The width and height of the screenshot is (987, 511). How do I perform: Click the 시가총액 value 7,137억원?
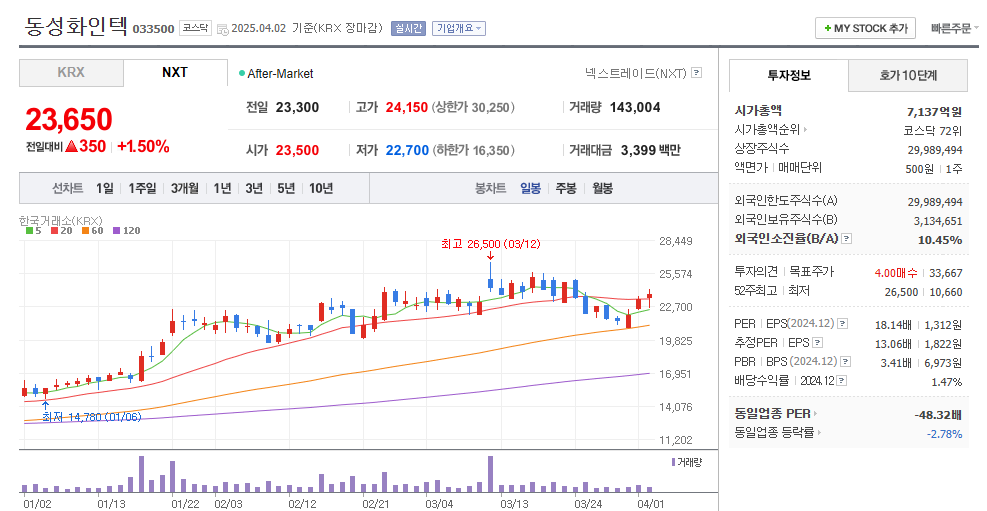click(x=935, y=112)
